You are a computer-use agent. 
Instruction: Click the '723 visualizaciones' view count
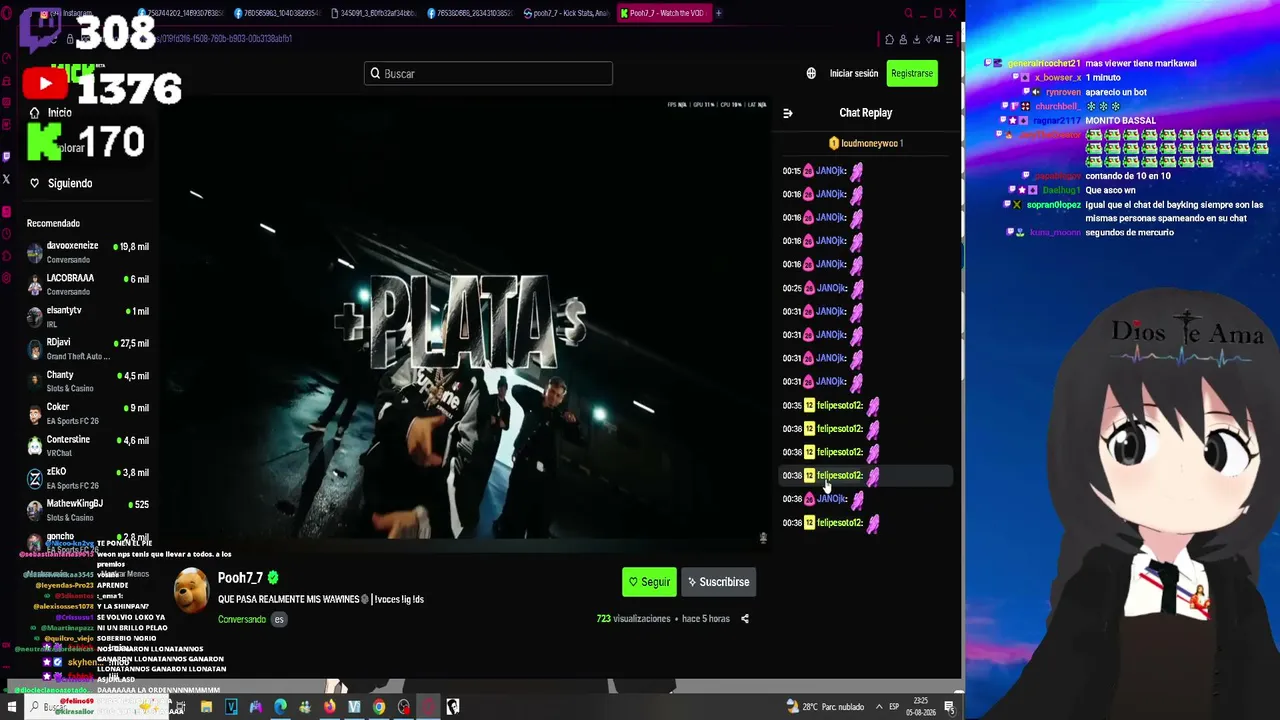(633, 619)
